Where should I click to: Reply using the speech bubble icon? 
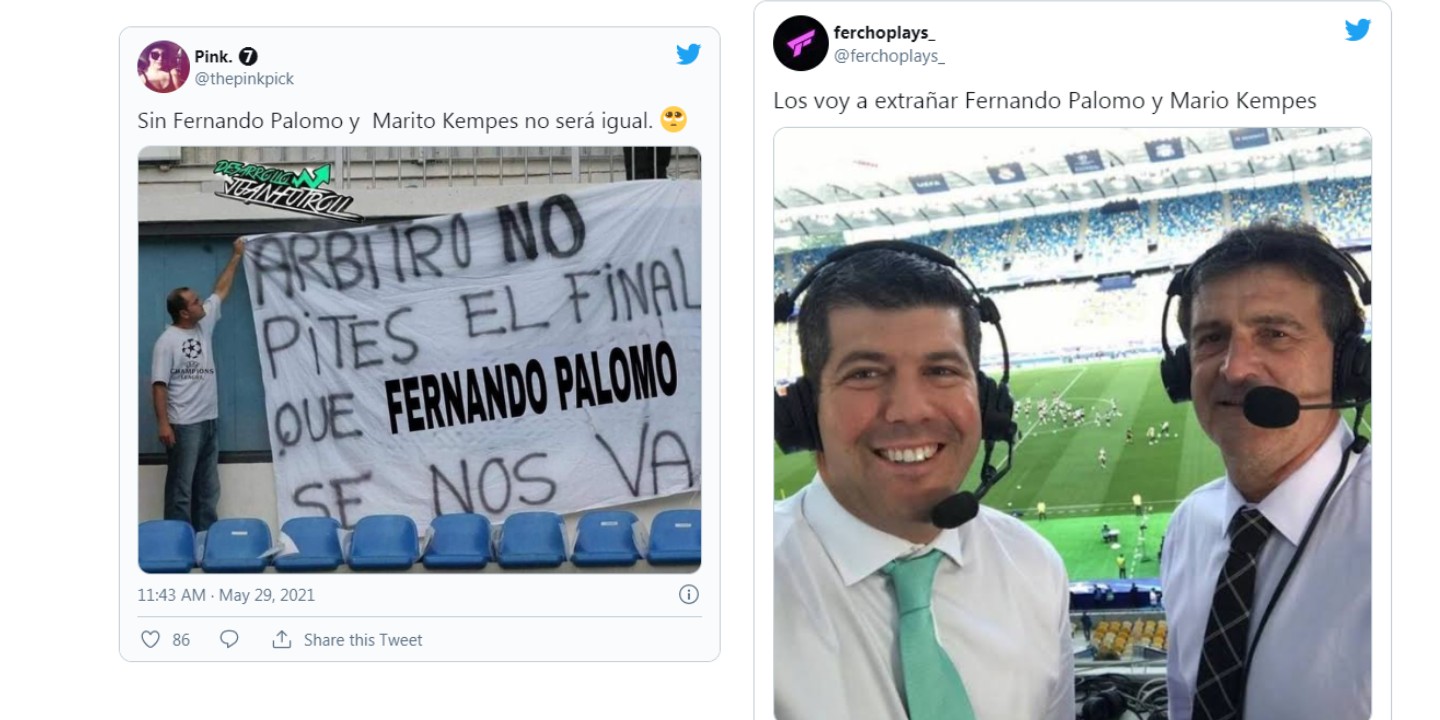tap(229, 639)
